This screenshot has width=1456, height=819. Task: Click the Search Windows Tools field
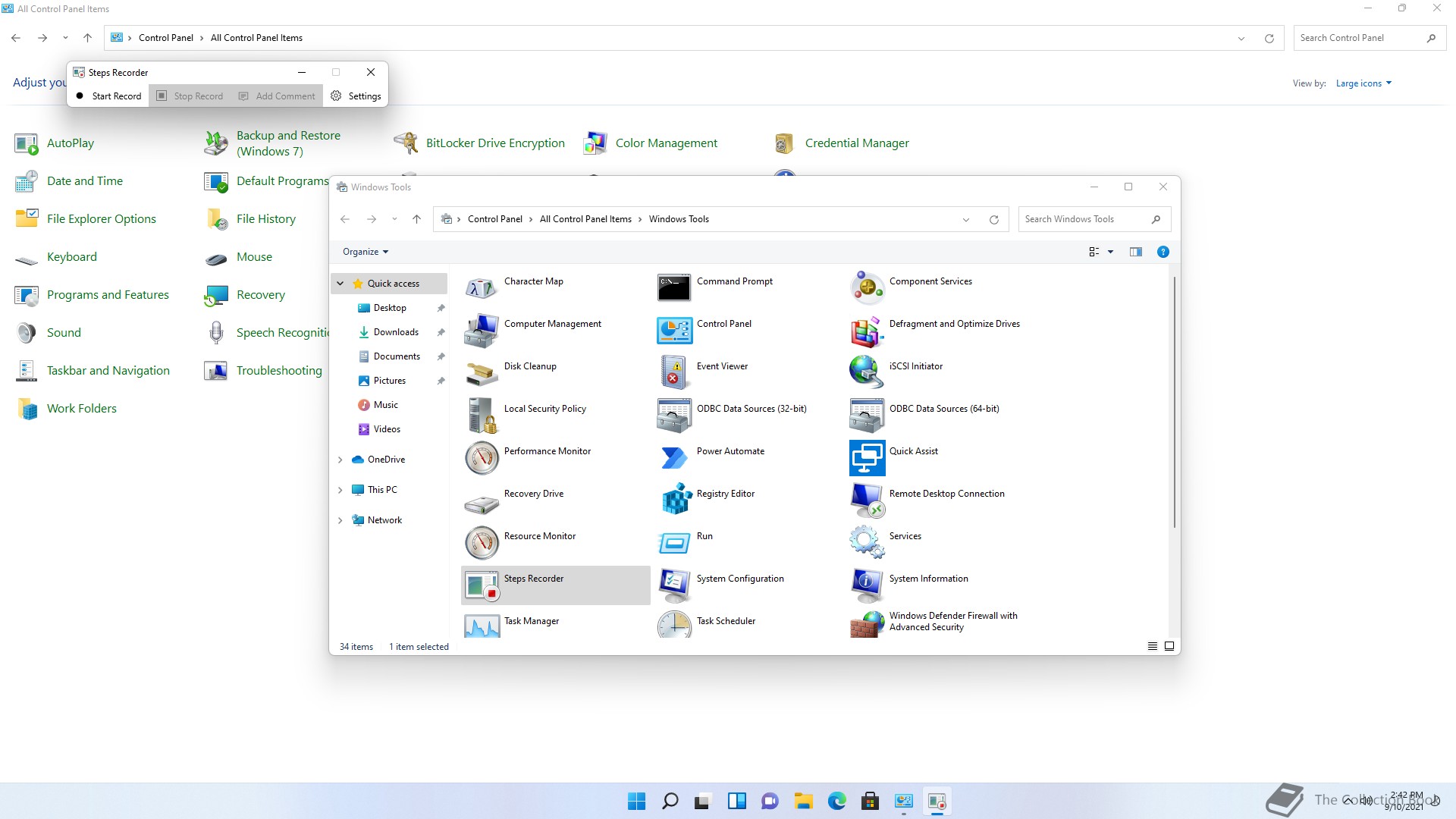1094,219
